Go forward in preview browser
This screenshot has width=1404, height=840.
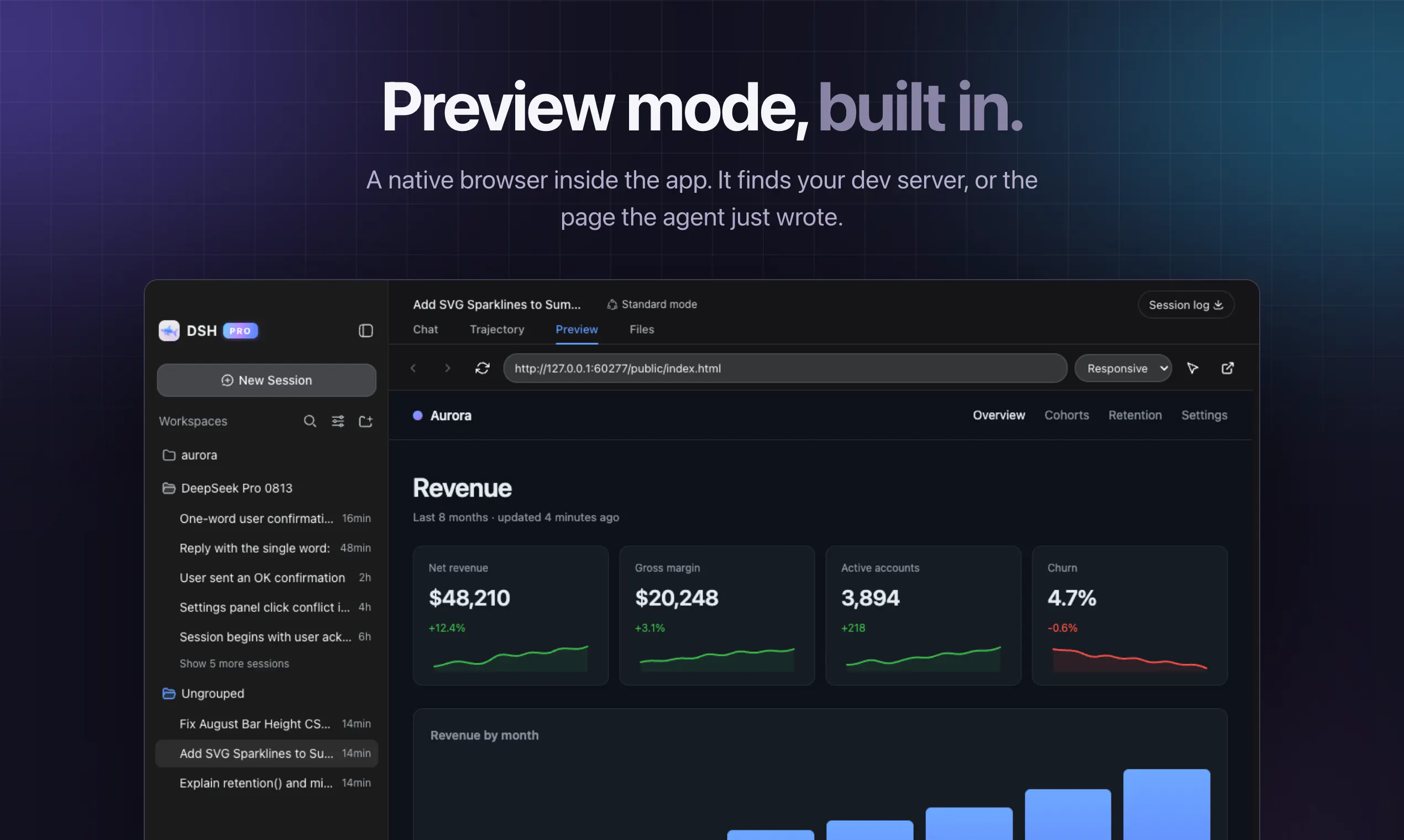447,369
